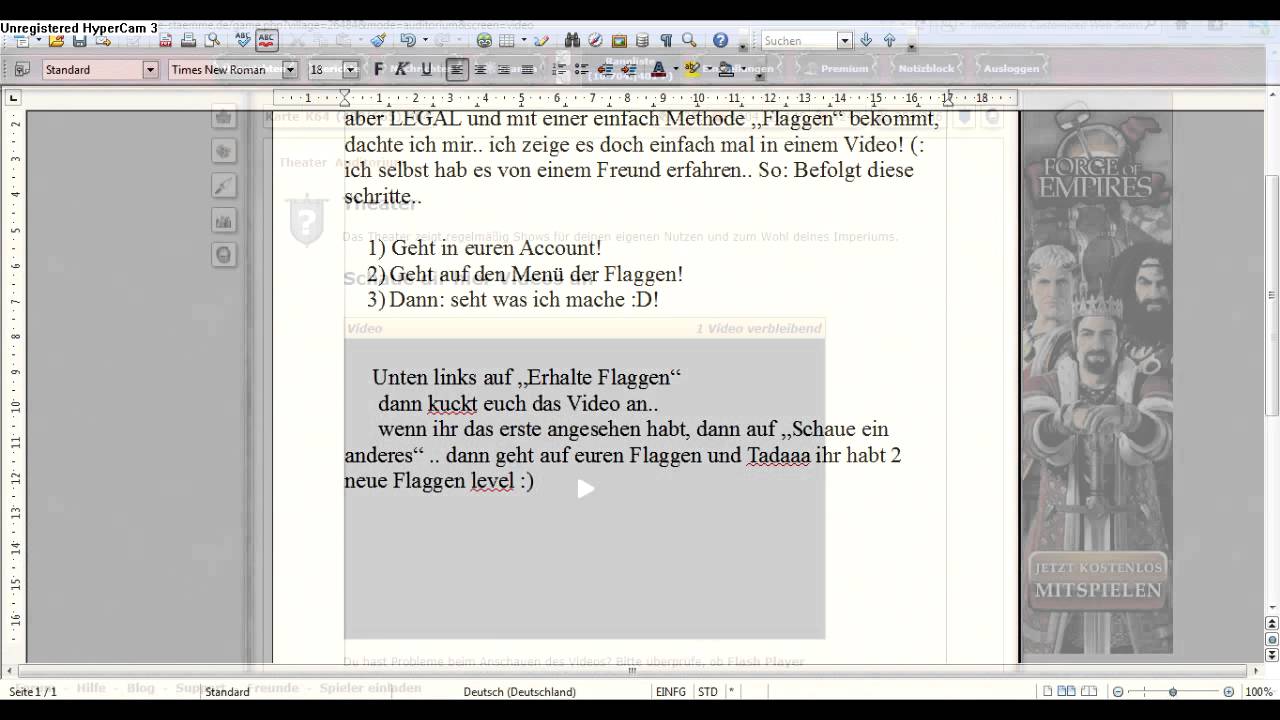Screen dimensions: 1280x720
Task: Toggle bold formatting F button
Action: 379,70
